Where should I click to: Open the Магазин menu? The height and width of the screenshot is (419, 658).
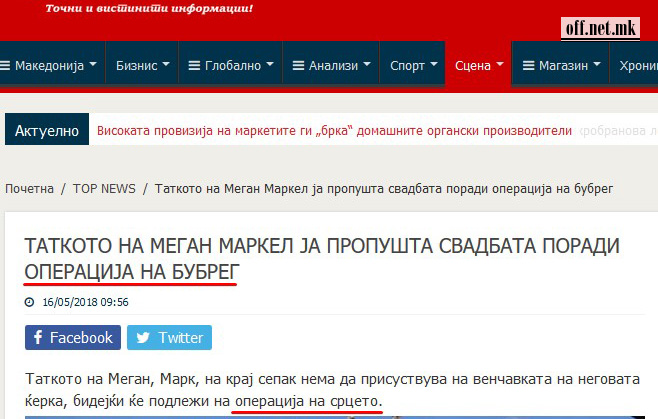[x=560, y=65]
